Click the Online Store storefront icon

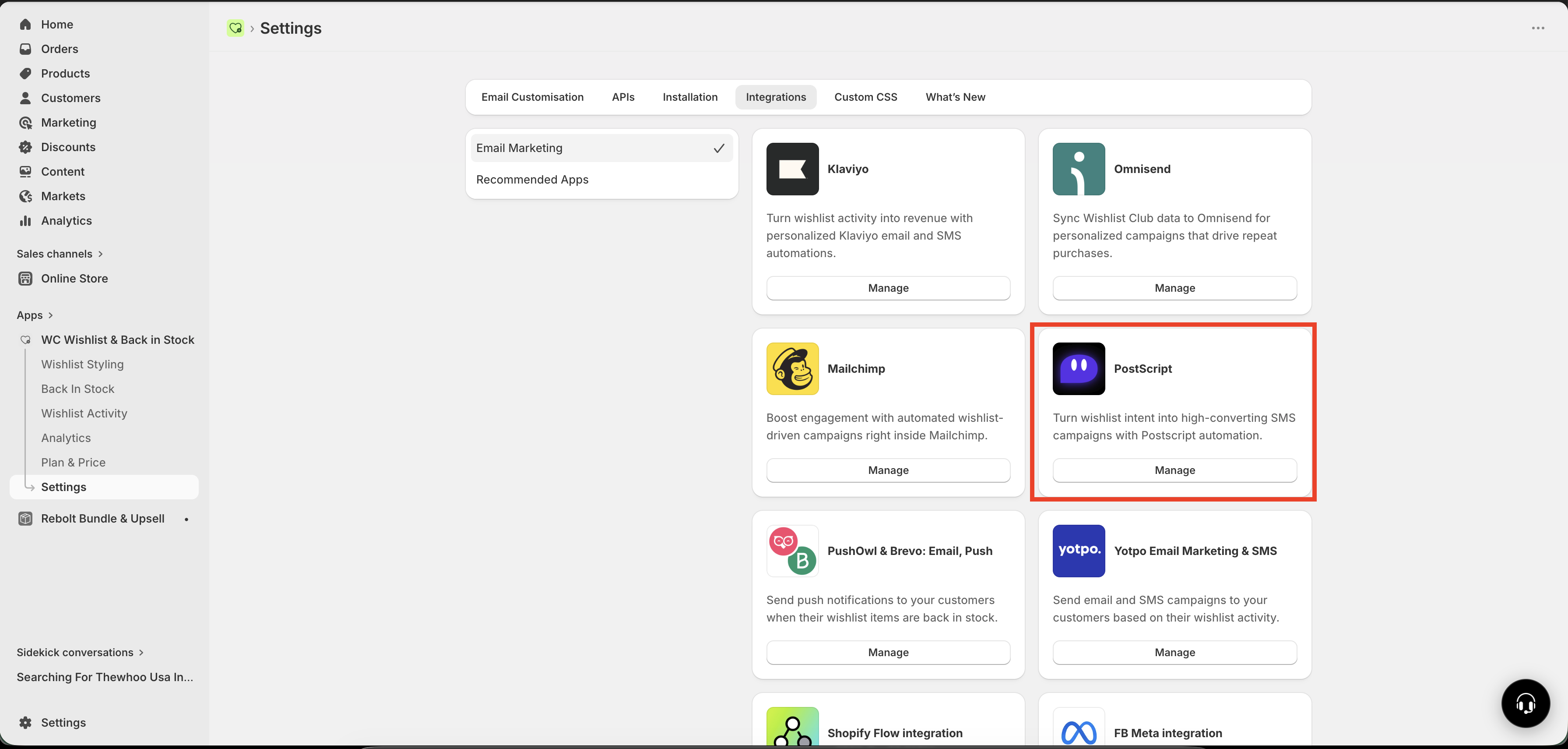tap(25, 278)
